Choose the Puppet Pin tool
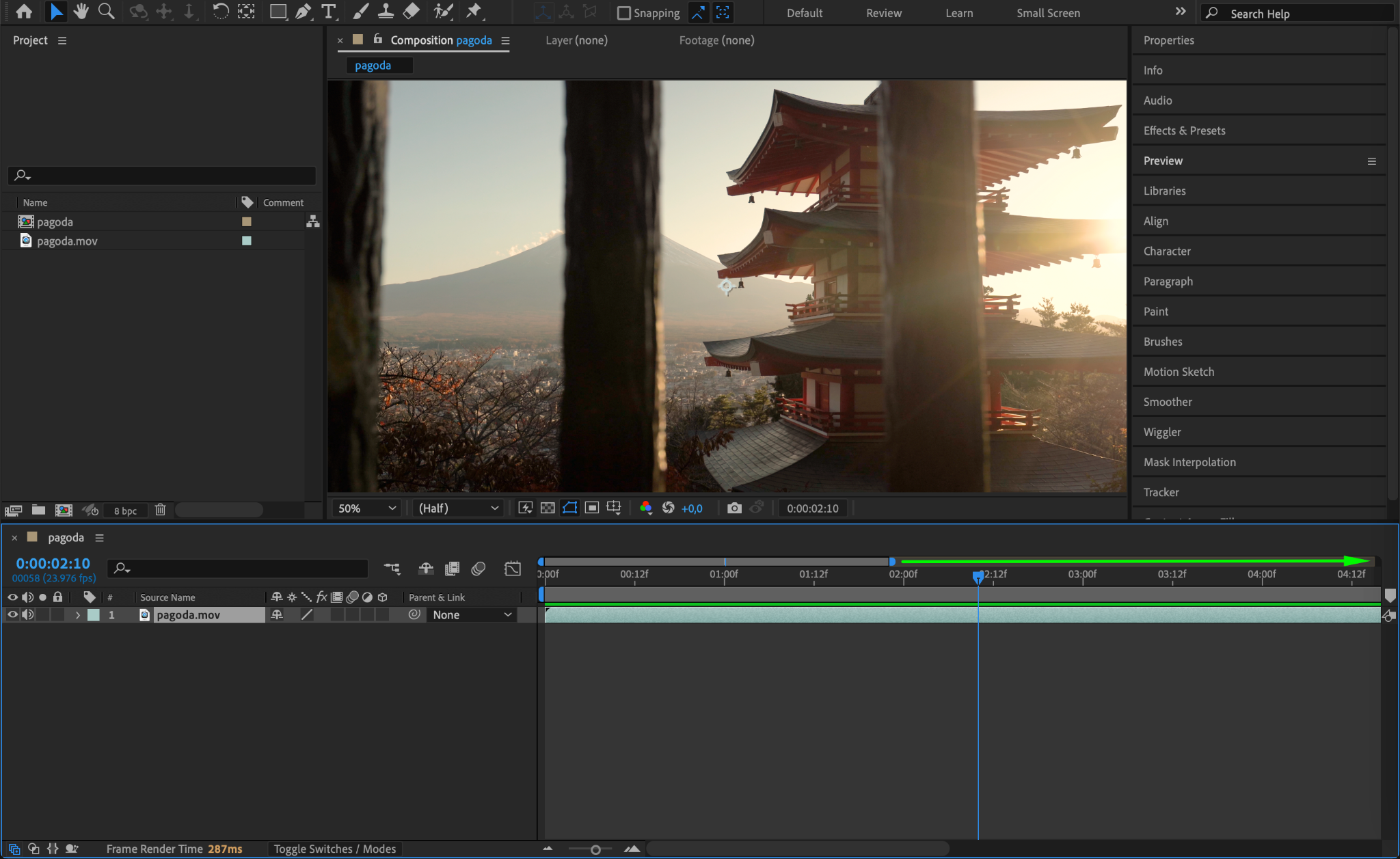This screenshot has height=859, width=1400. pos(473,12)
